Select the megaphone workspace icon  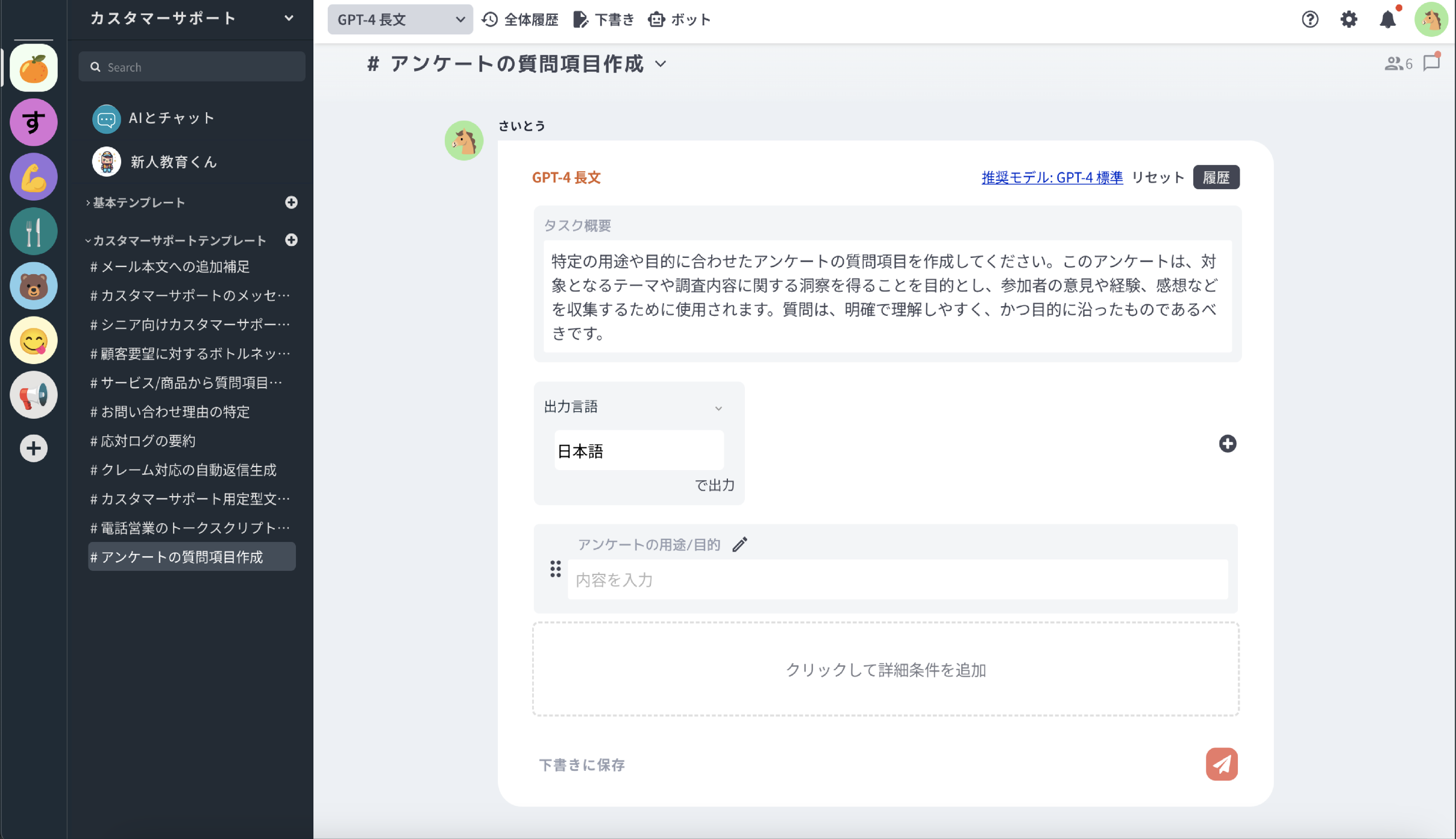[x=33, y=395]
